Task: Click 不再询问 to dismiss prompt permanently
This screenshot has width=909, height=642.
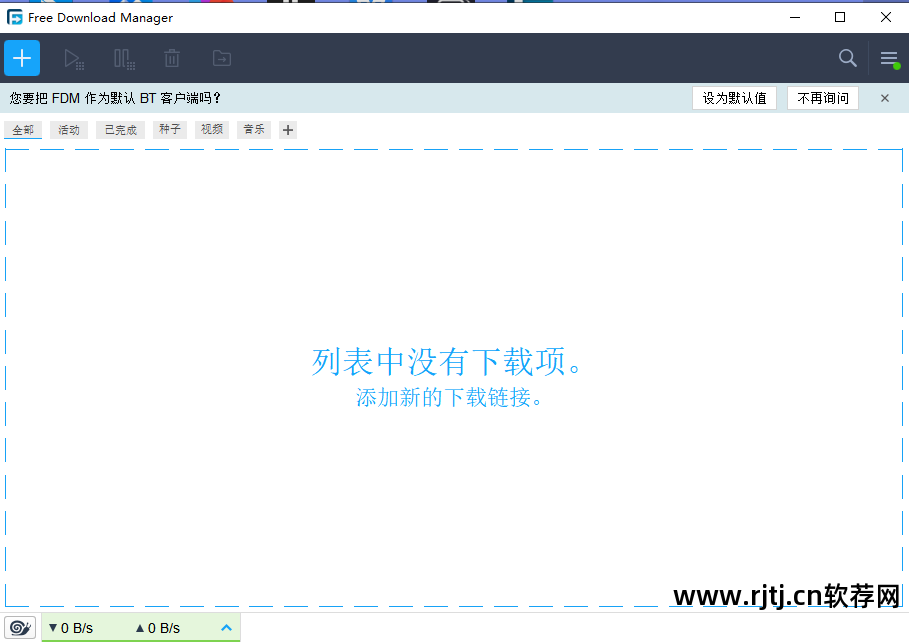Action: pos(822,98)
